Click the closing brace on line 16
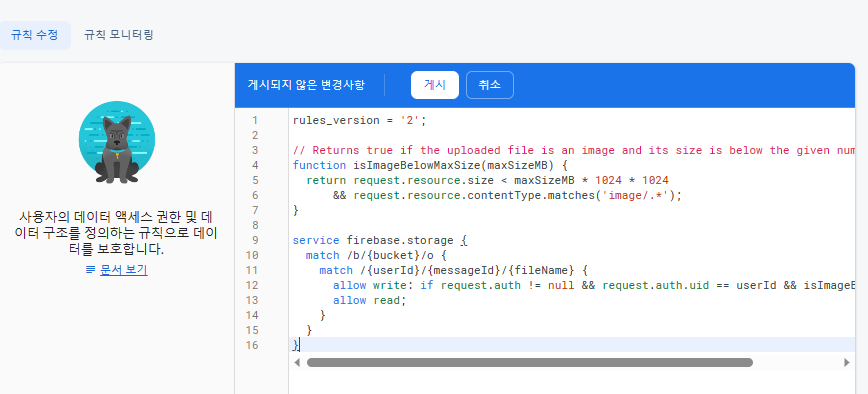Screen dimensions: 868x394 pyautogui.click(x=296, y=345)
